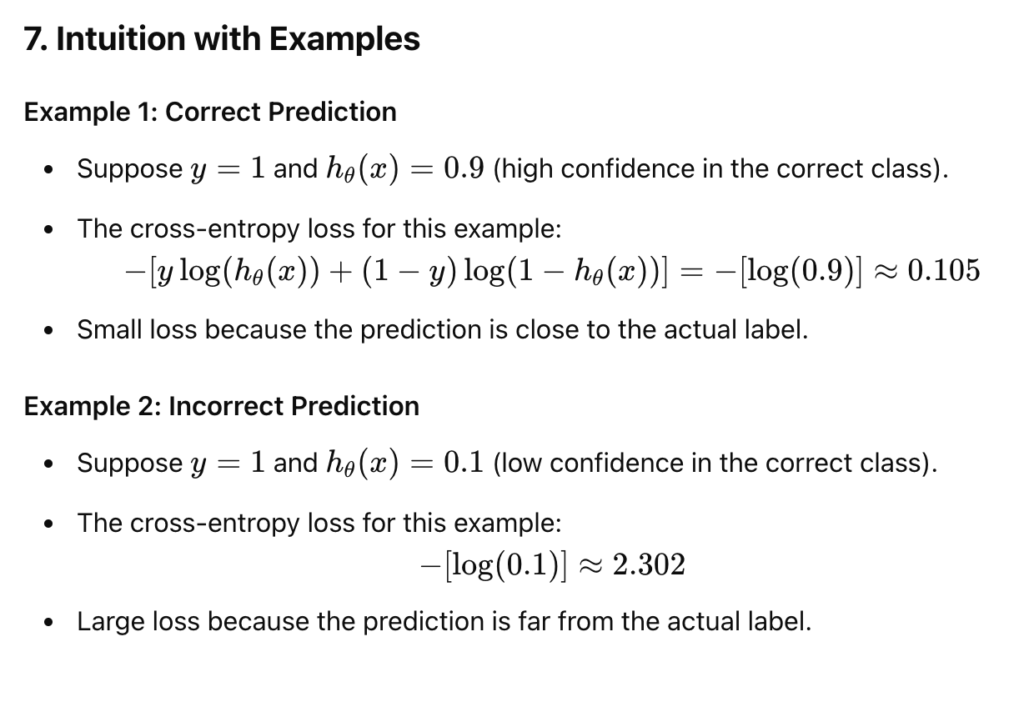
Task: Click the 'Example 1: Correct Prediction' subheading
Action: tap(210, 112)
